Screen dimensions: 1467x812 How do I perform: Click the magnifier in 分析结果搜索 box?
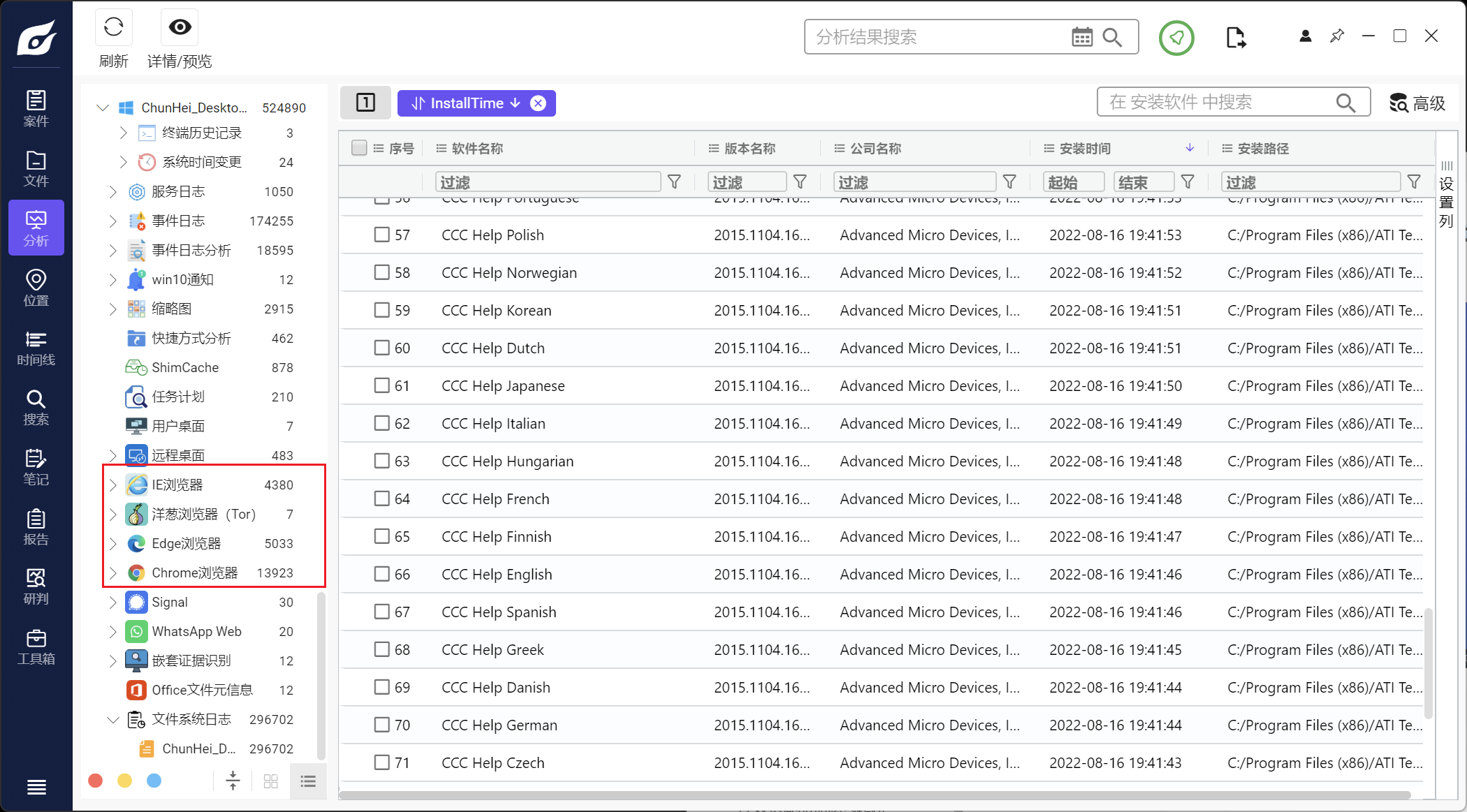tap(1112, 37)
